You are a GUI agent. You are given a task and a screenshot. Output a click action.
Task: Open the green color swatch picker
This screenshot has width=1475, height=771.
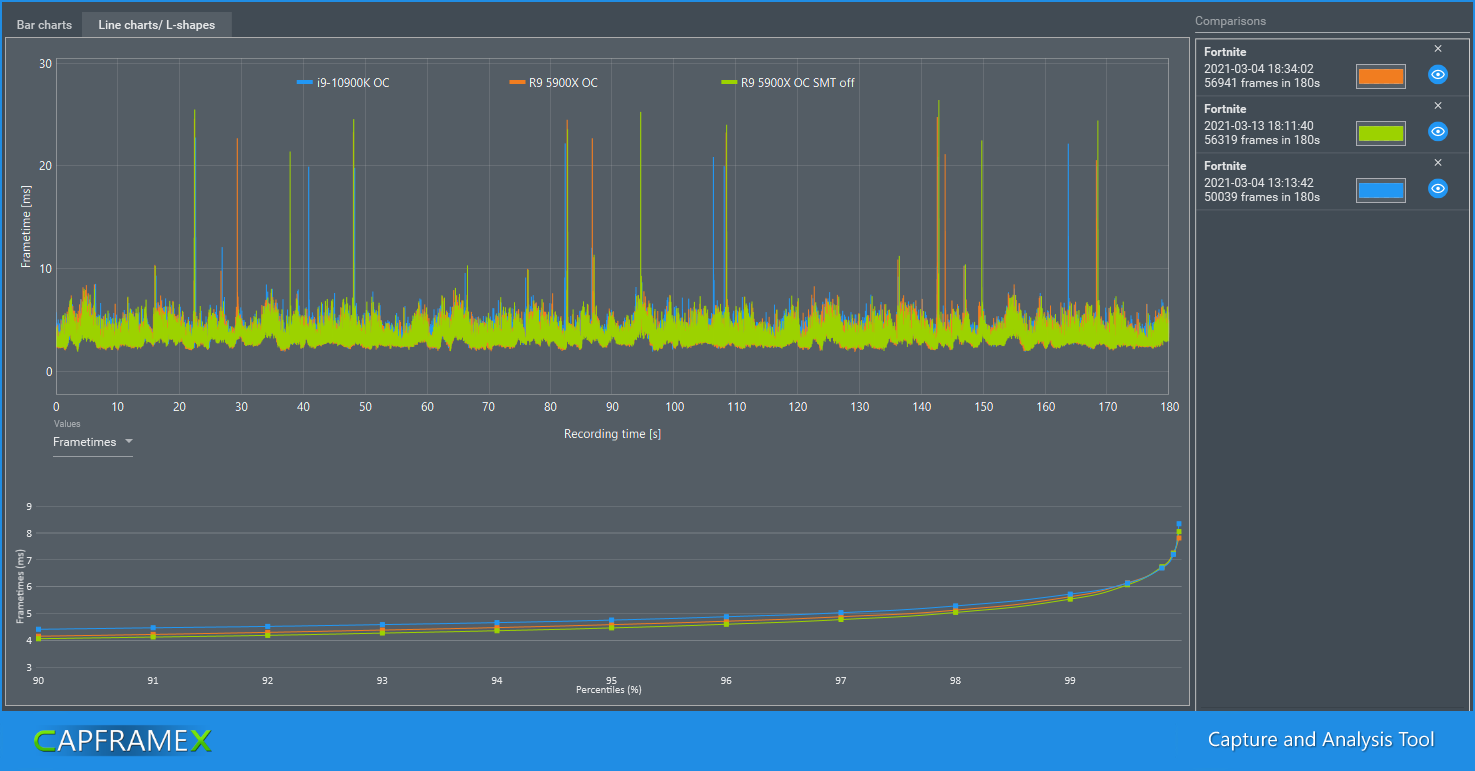pos(1380,133)
